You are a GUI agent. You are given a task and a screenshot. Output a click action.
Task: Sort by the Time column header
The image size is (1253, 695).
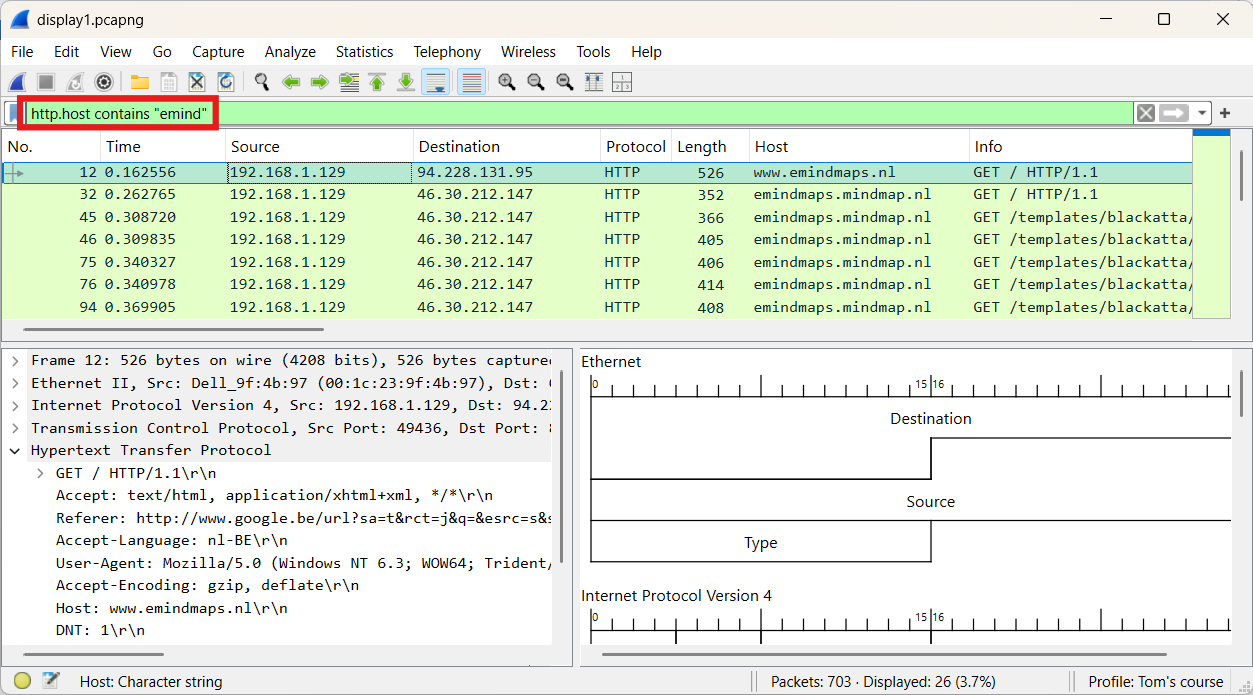(x=162, y=147)
